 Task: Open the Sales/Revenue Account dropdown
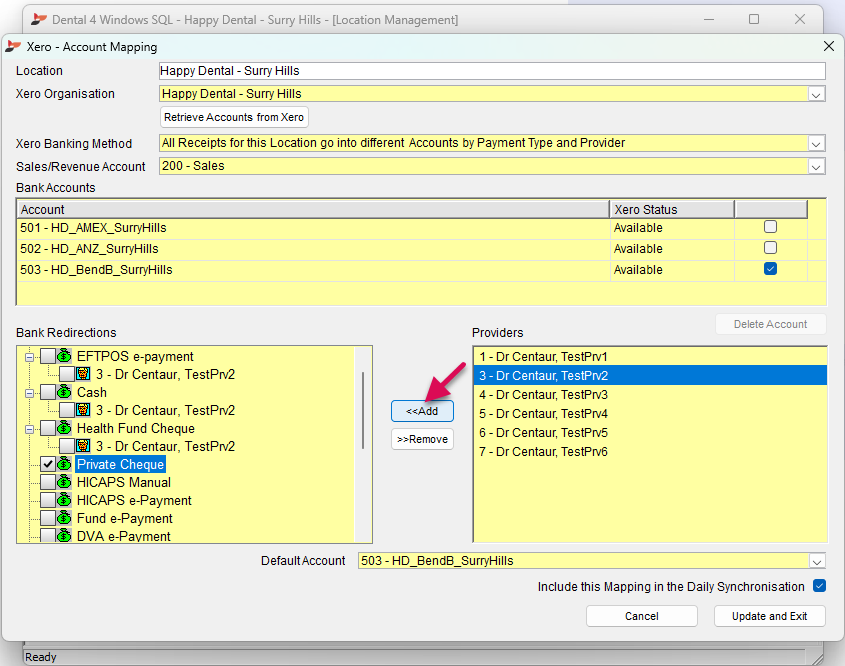point(816,167)
